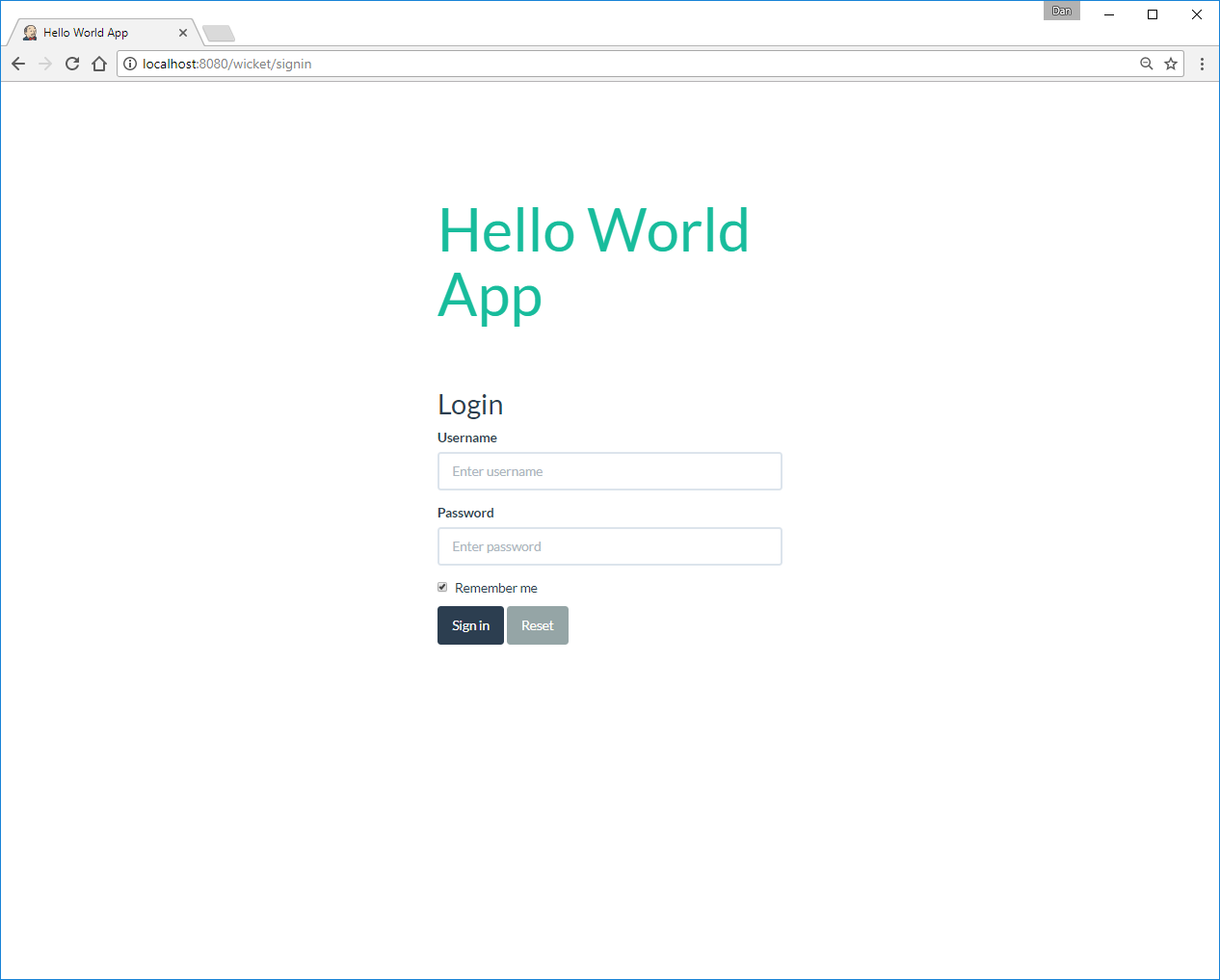Bookmark this page with the star
This screenshot has height=980, width=1220.
1171,64
